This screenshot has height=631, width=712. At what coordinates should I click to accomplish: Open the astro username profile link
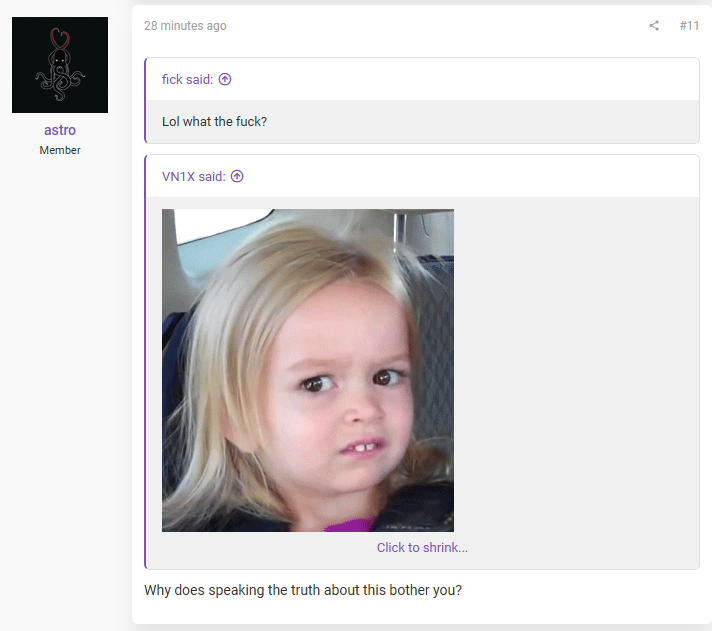[x=60, y=130]
